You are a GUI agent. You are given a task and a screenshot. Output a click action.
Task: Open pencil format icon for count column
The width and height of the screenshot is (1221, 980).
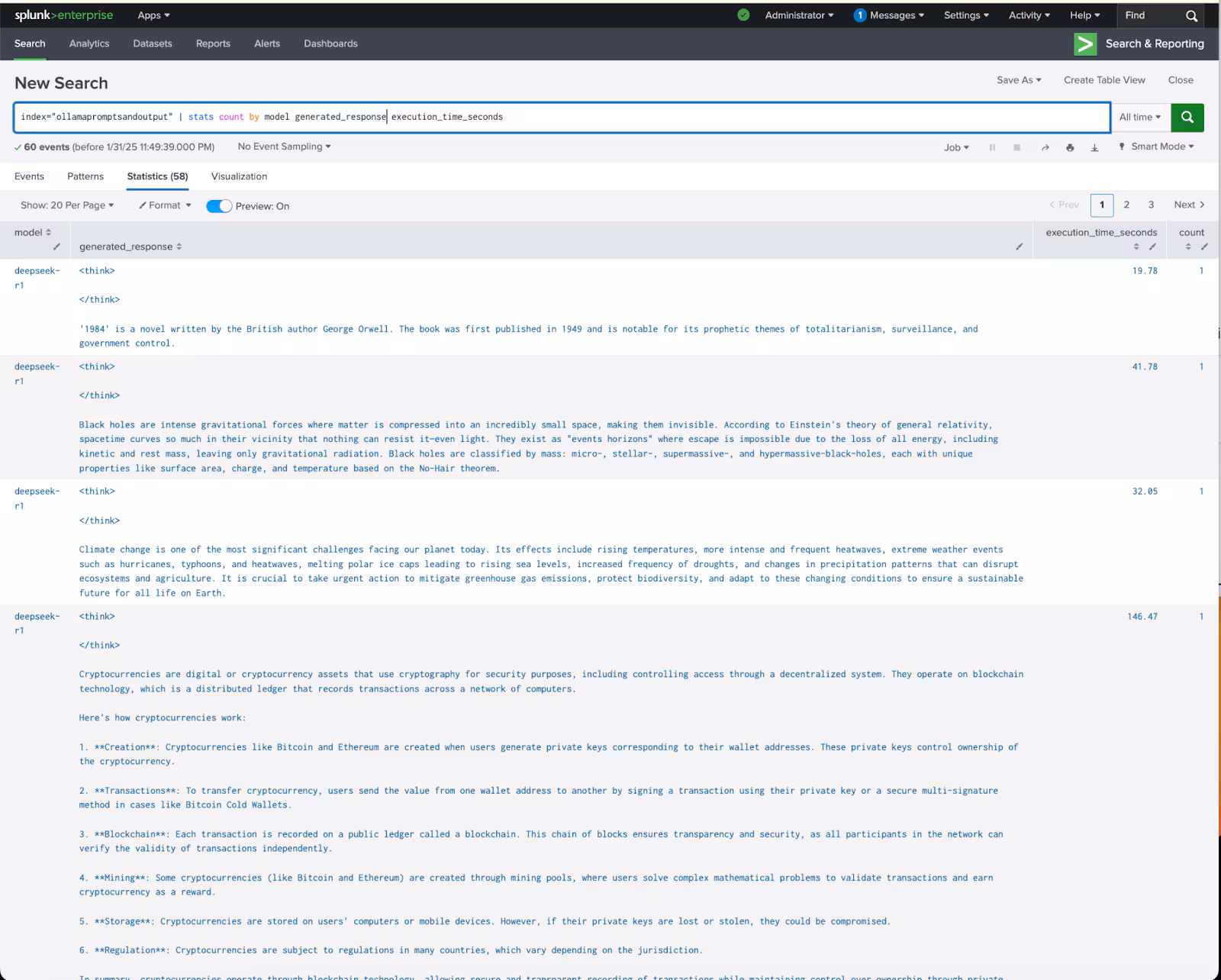(1204, 247)
